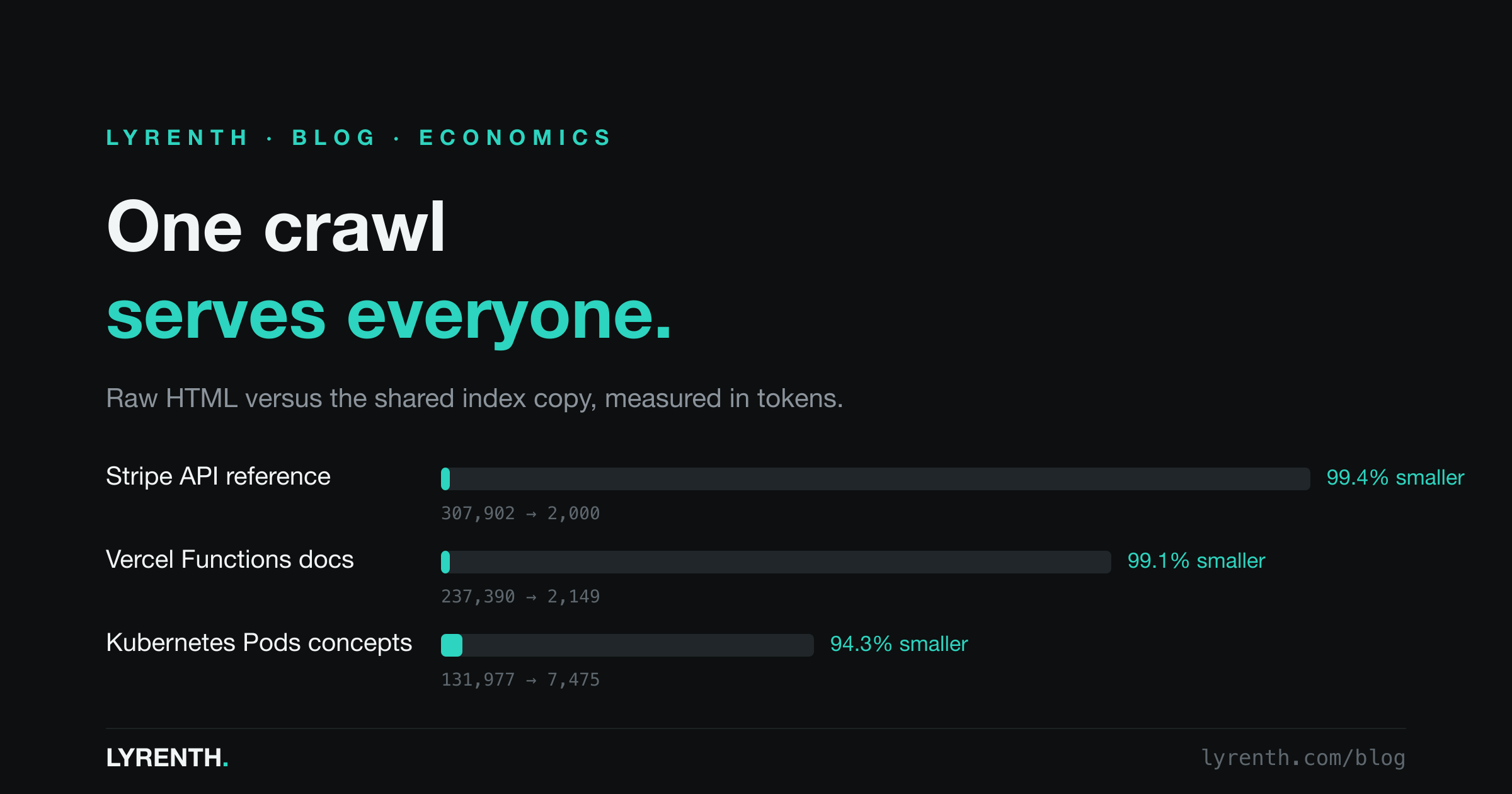Click the Vercel Functions docs gray bar
The width and height of the screenshot is (1512, 794).
pos(776,562)
